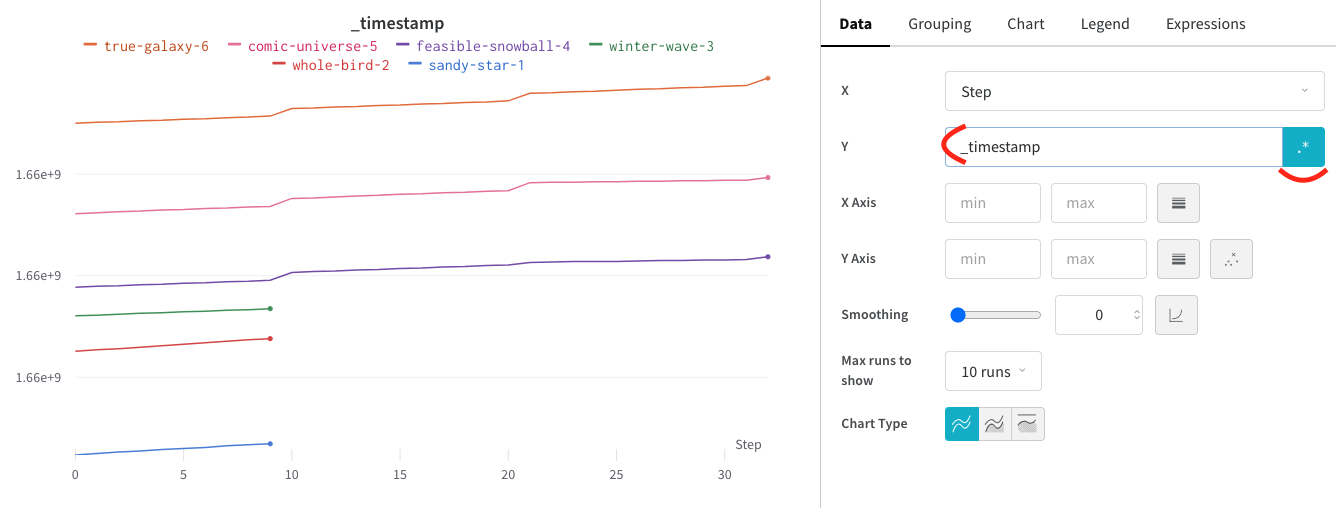The image size is (1336, 508).
Task: Click the Y Axis max field
Action: pyautogui.click(x=1099, y=259)
